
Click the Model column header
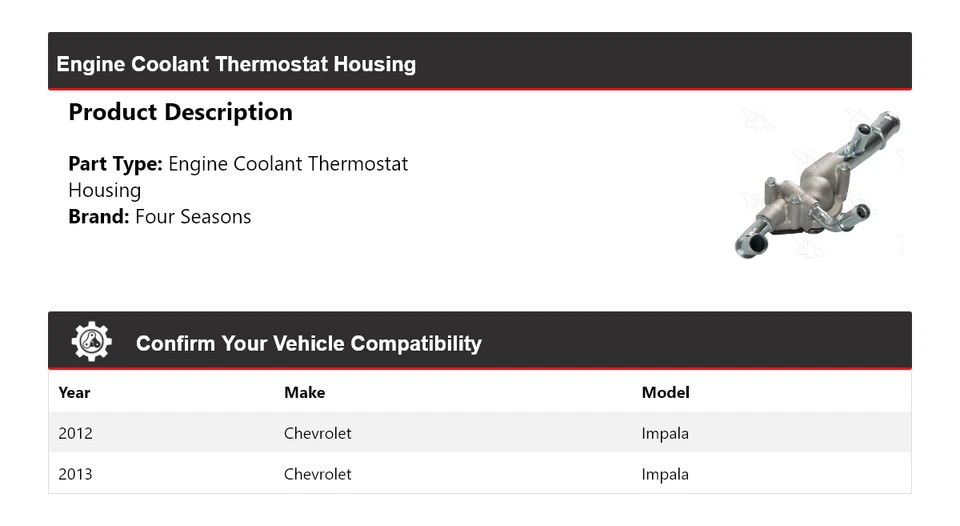coord(665,392)
